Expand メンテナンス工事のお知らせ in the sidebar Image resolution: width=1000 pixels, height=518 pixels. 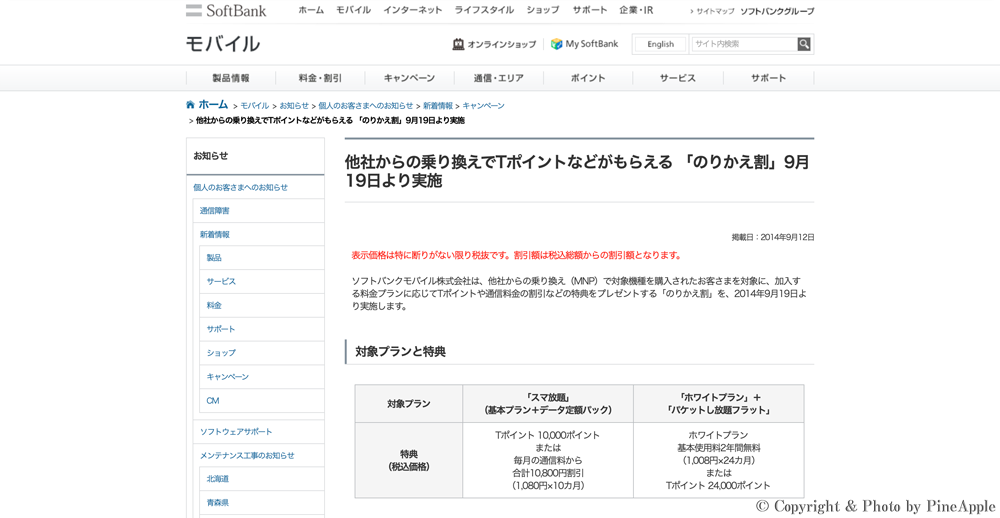coord(247,456)
